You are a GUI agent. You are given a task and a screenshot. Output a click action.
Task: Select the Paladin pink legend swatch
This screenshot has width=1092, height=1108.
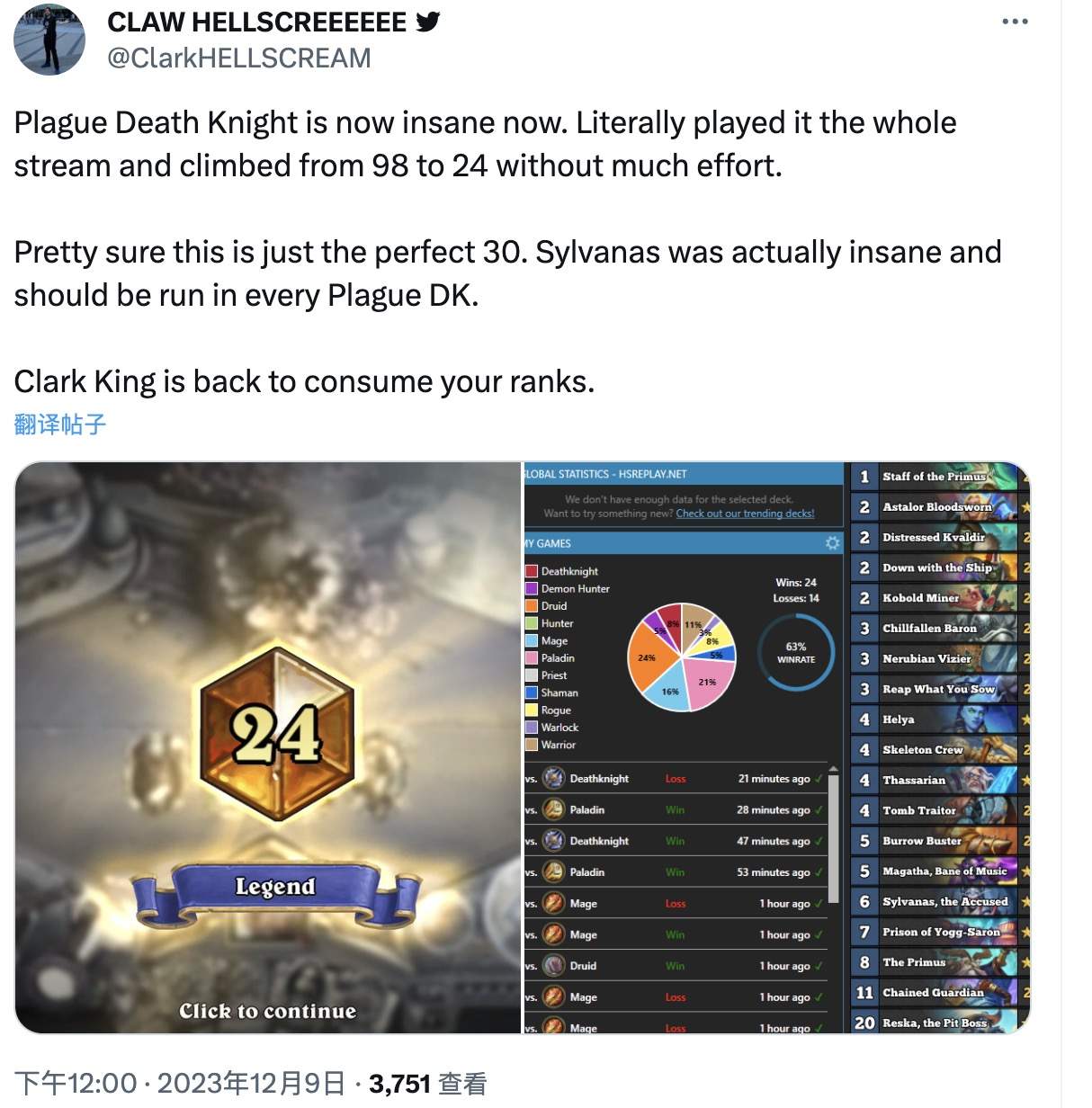532,658
